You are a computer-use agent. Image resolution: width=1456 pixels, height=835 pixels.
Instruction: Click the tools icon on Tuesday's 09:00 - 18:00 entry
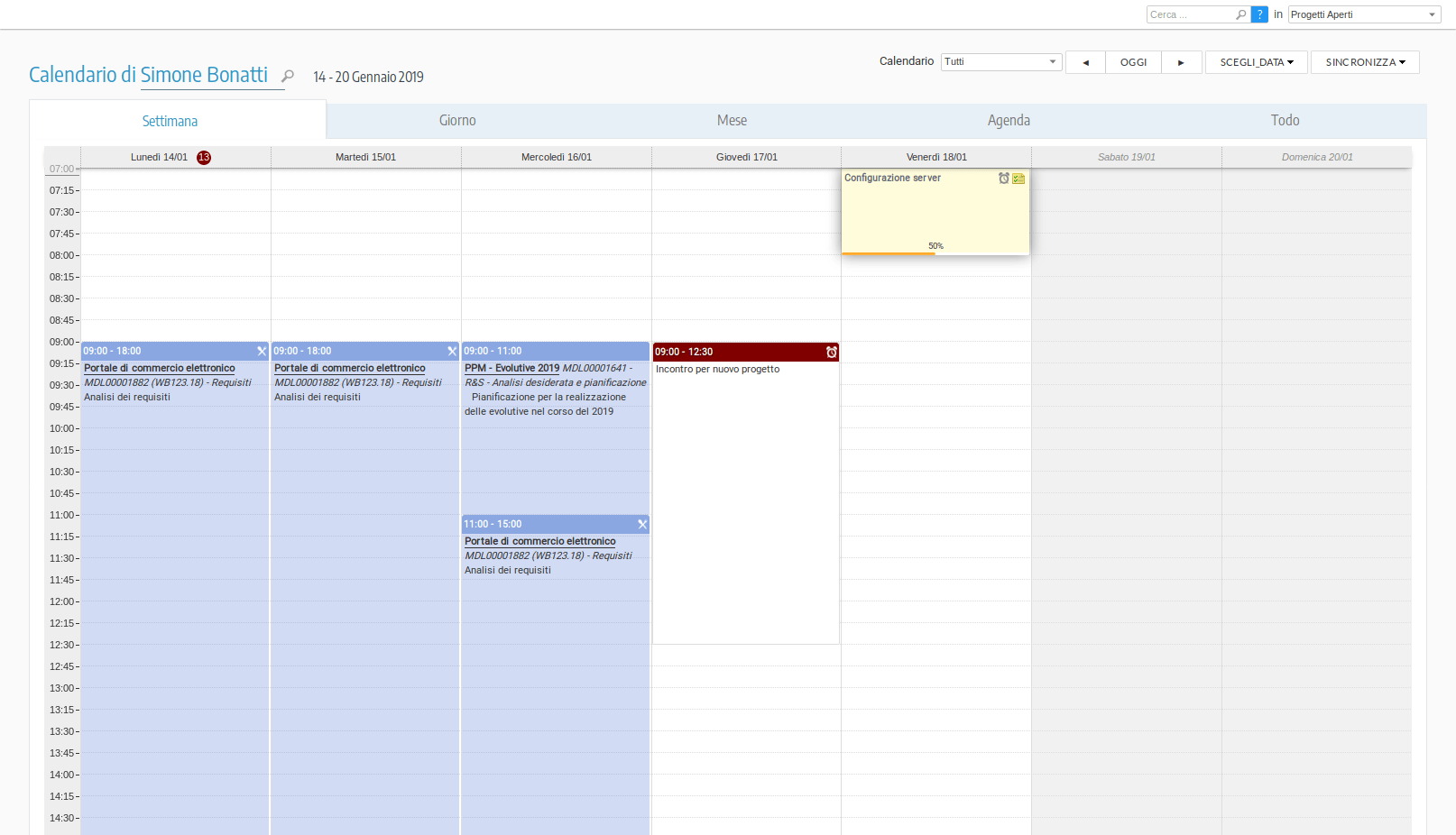tap(452, 351)
